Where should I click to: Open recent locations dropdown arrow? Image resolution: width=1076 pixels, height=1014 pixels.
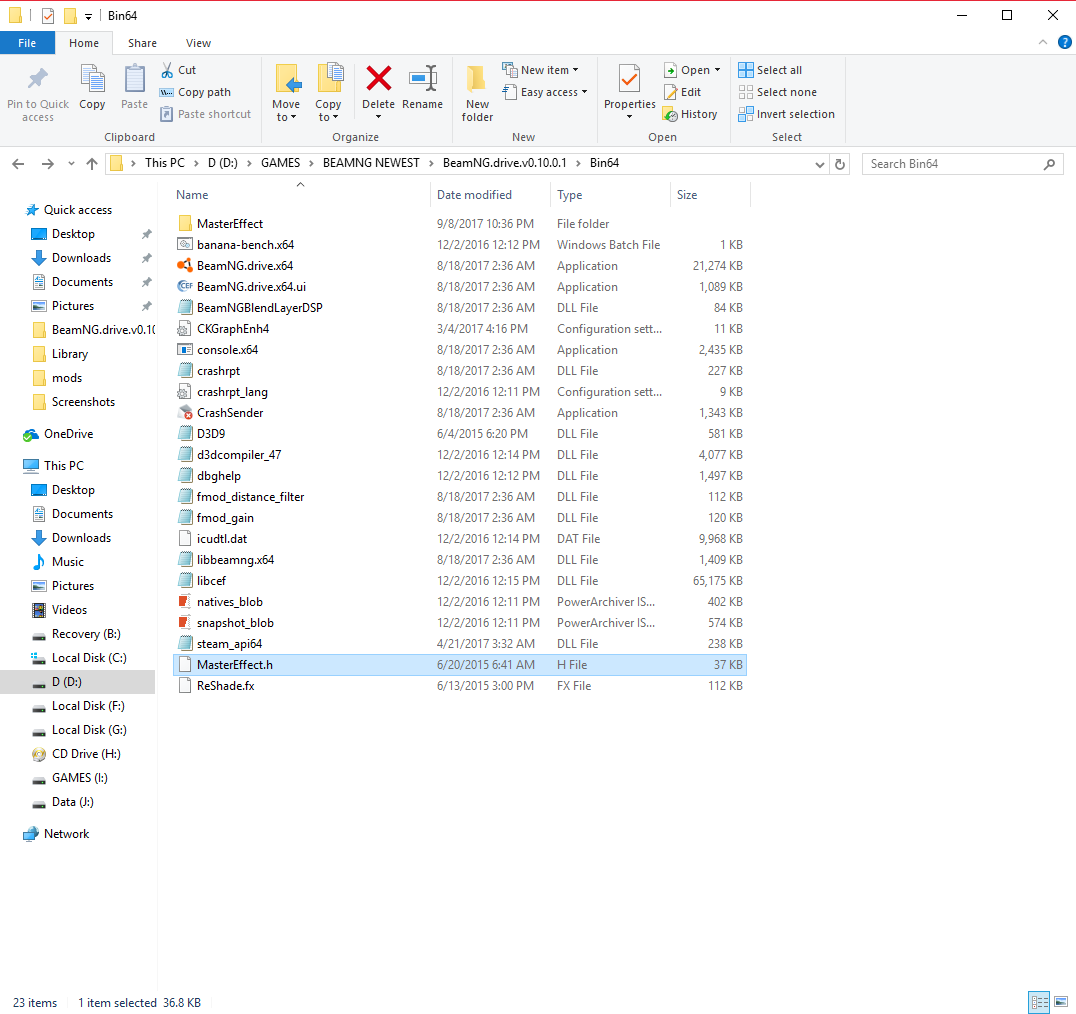[71, 164]
